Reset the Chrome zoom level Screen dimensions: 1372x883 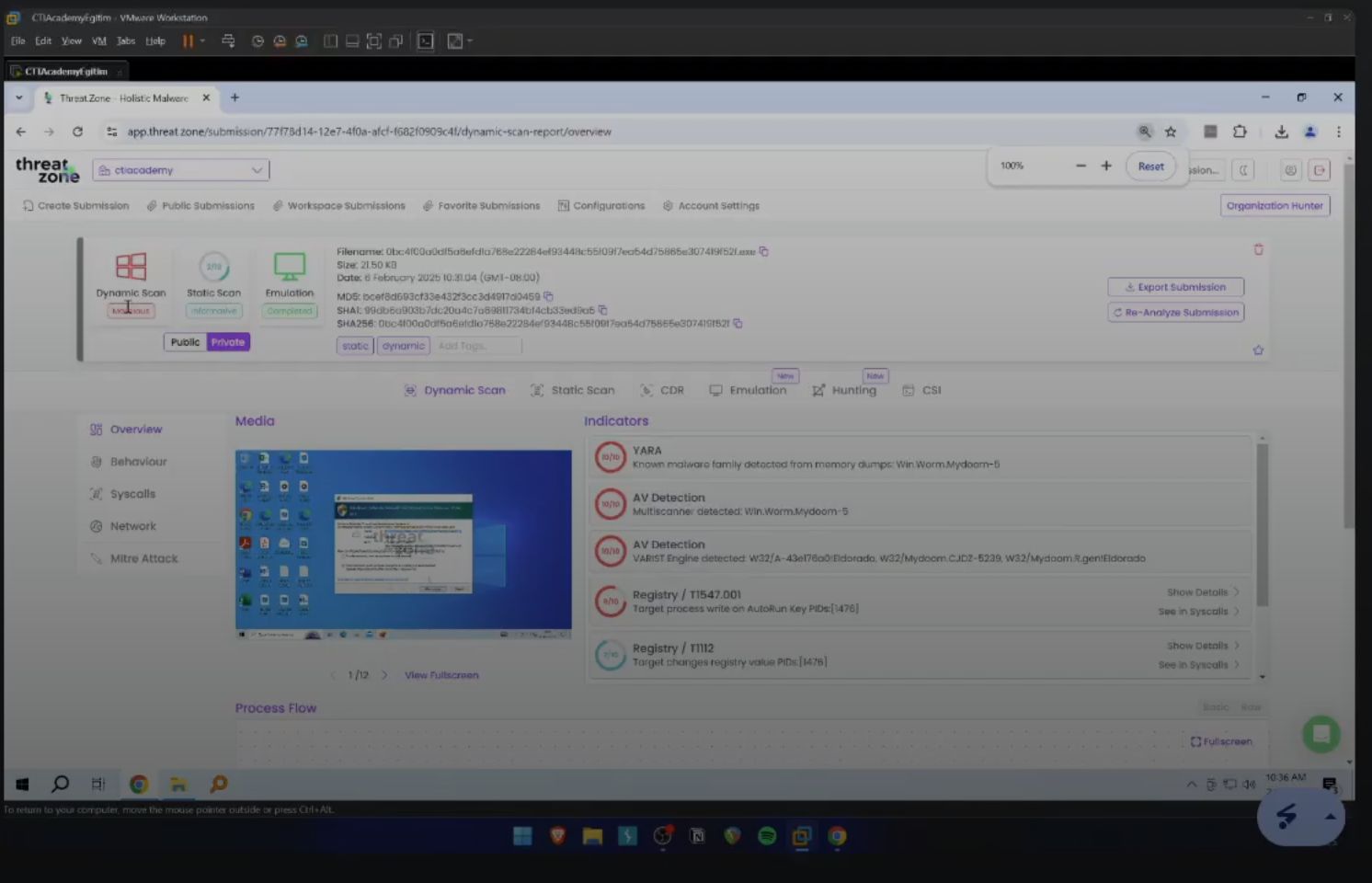pos(1150,166)
